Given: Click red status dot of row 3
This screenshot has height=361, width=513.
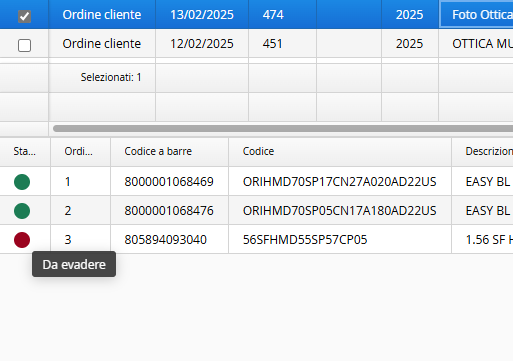Looking at the screenshot, I should click(x=22, y=240).
